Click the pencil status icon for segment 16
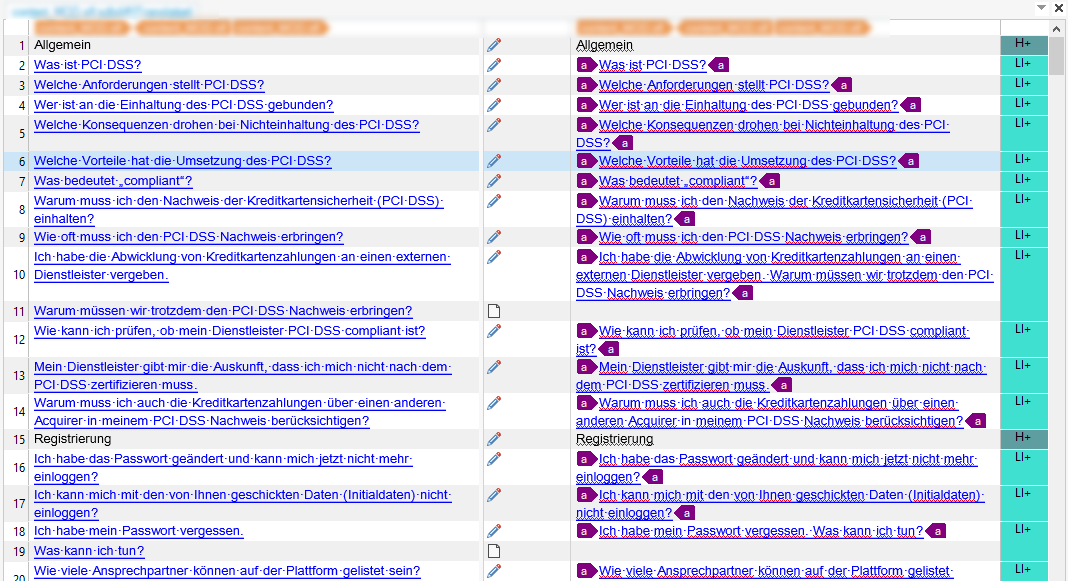The image size is (1068, 581). pyautogui.click(x=494, y=459)
